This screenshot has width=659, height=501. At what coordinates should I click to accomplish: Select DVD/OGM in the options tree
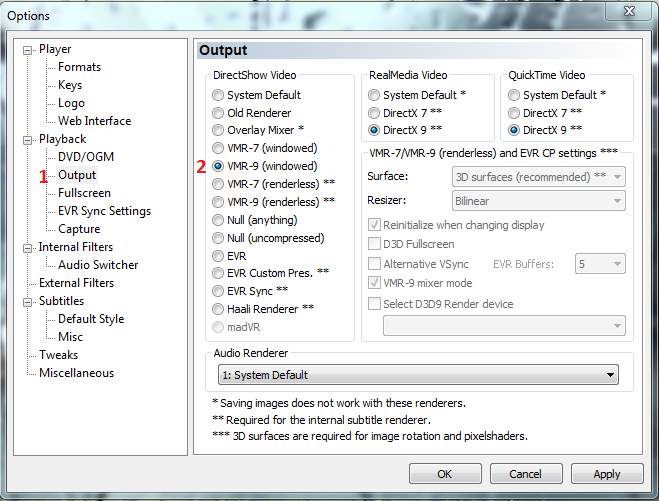(86, 157)
